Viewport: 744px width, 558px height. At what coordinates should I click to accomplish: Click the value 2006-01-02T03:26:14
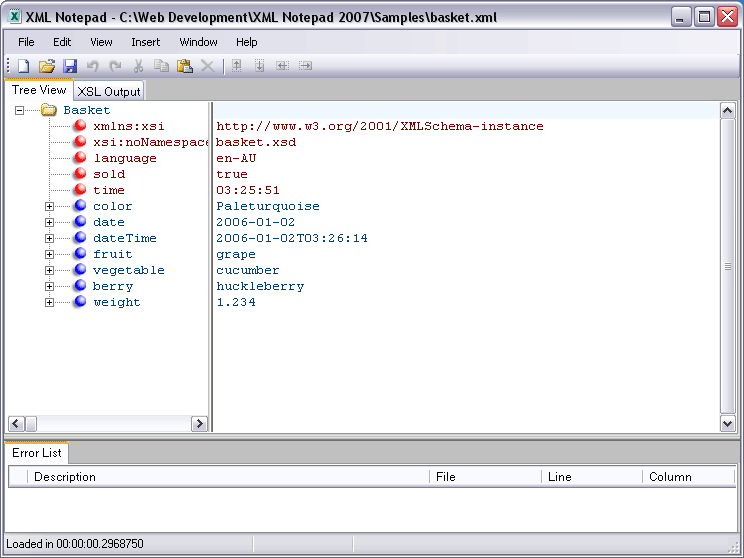tap(292, 238)
